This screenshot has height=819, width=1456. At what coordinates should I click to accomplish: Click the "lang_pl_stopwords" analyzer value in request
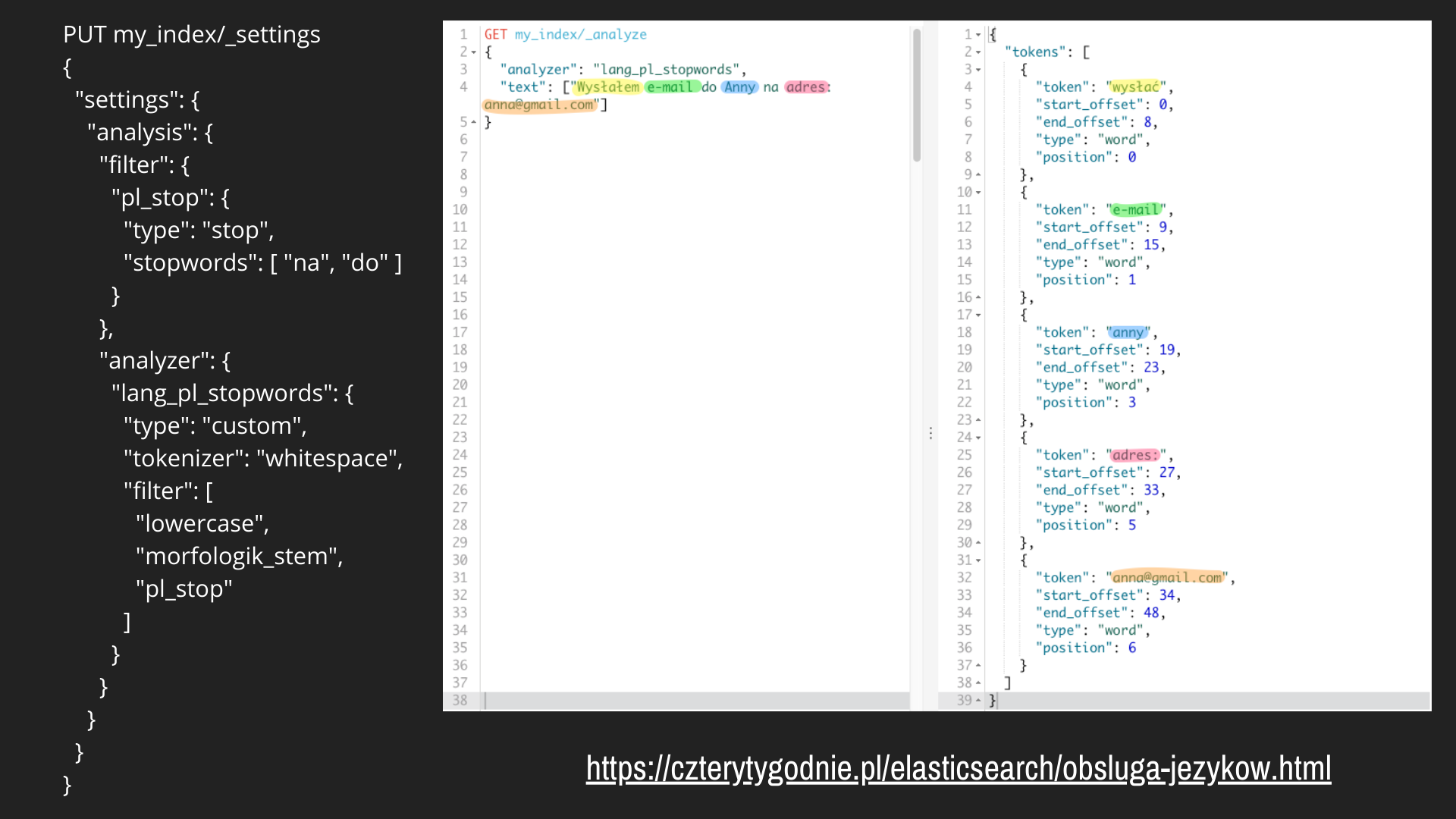point(666,69)
